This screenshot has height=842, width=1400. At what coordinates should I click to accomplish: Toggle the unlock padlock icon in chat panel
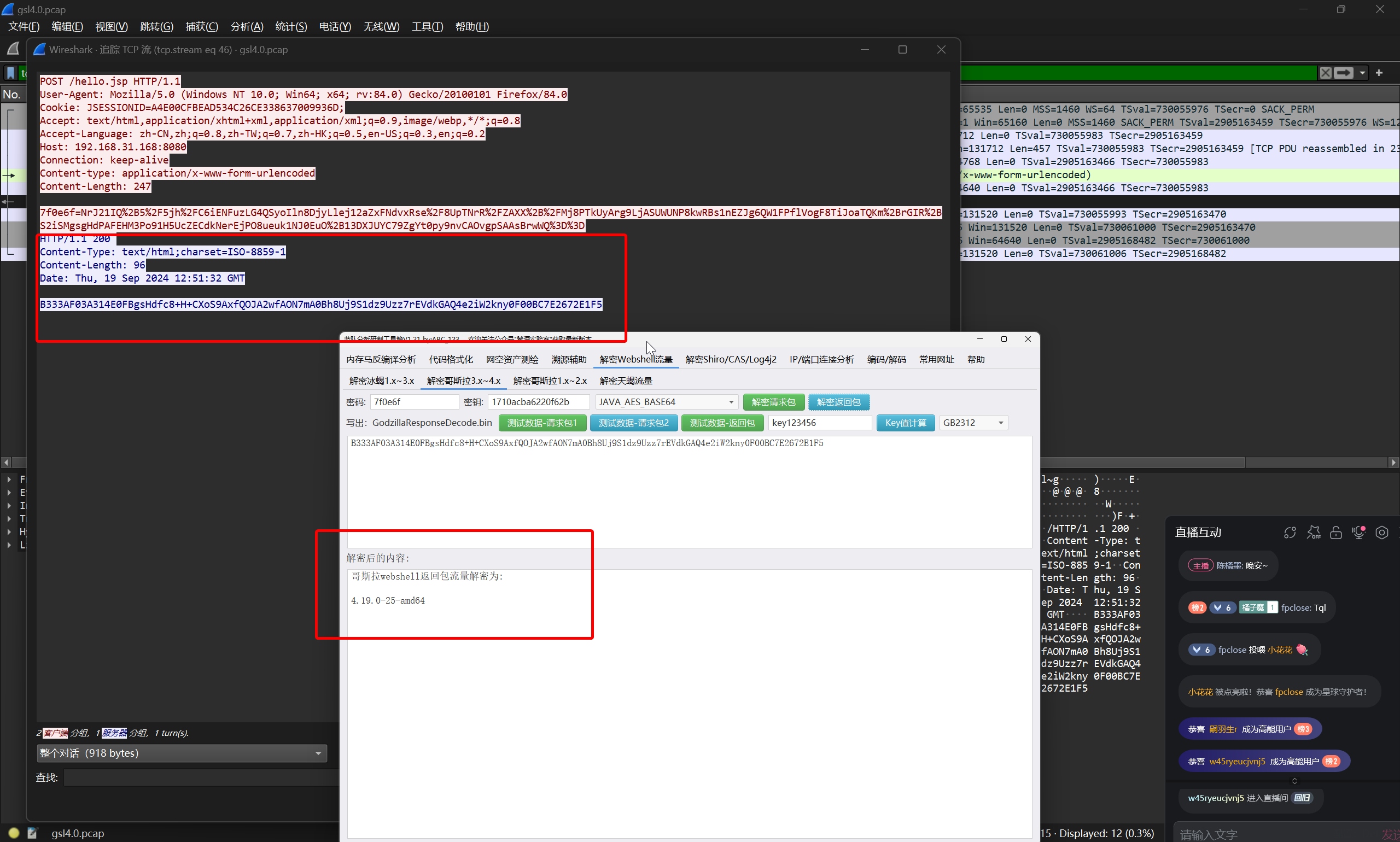click(x=1336, y=532)
